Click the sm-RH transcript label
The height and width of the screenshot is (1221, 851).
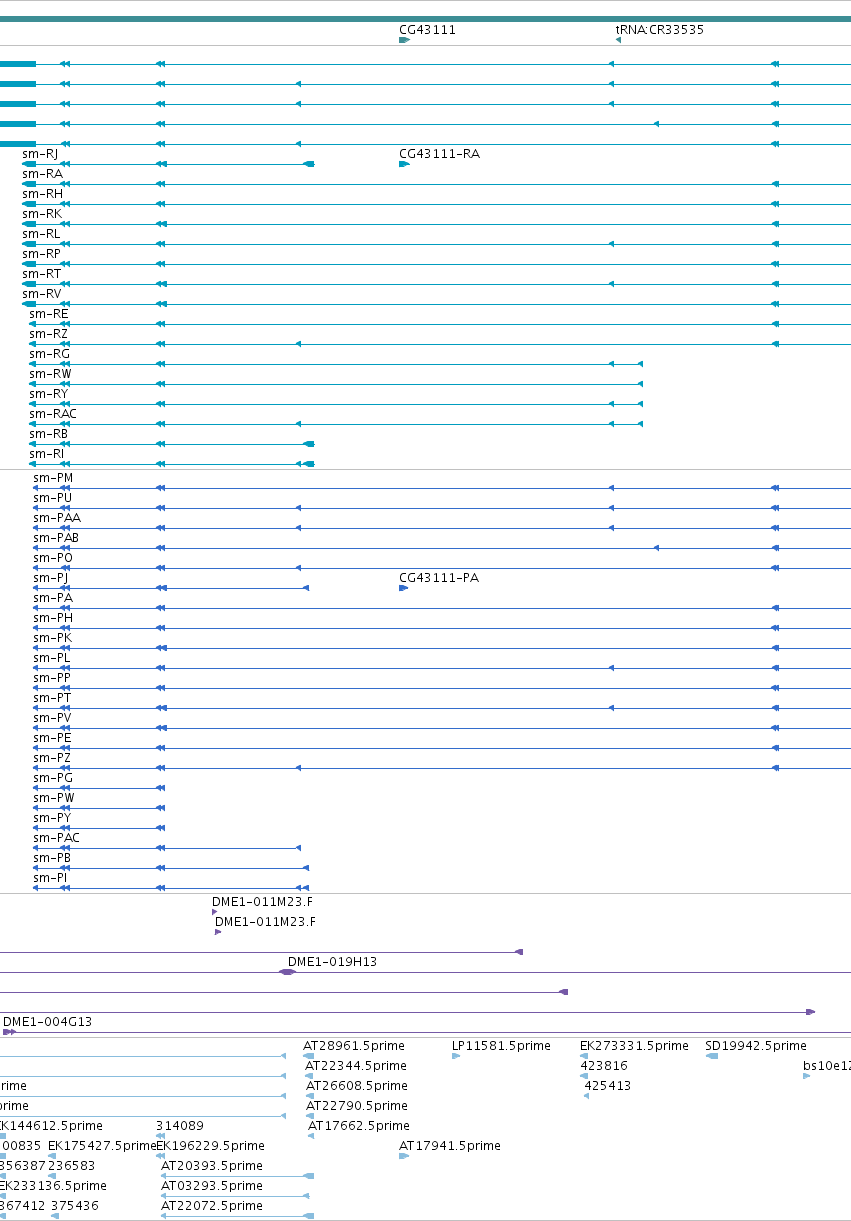tap(42, 194)
